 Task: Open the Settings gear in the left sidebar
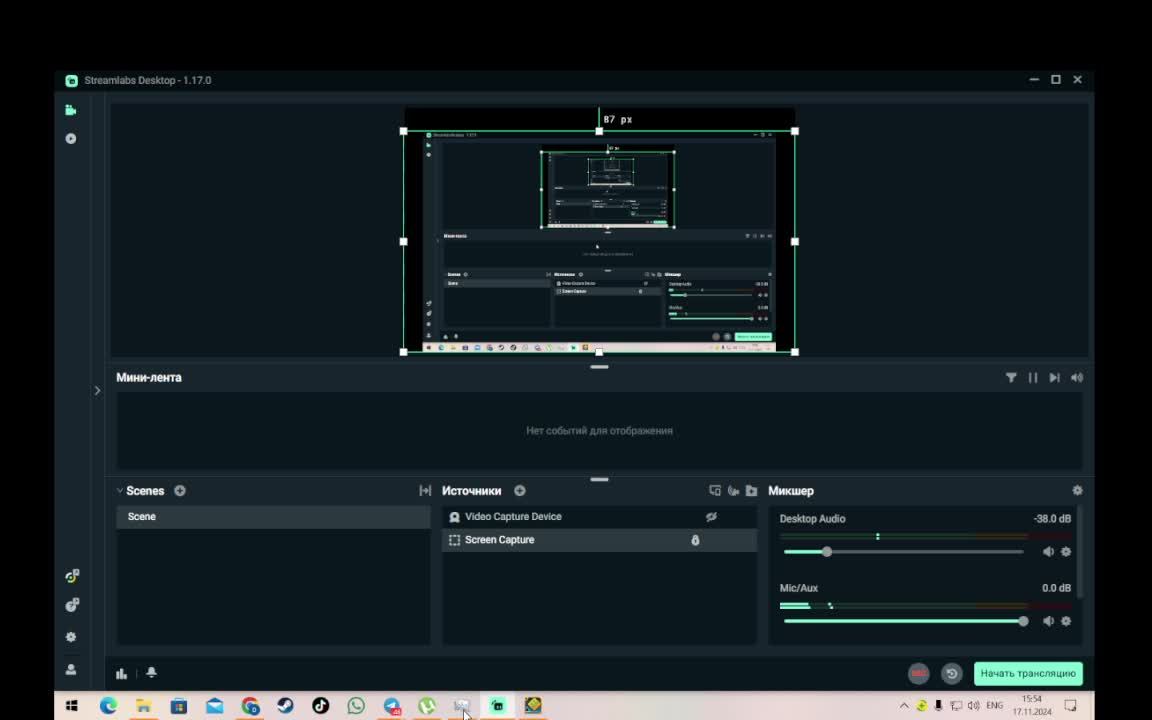click(71, 637)
